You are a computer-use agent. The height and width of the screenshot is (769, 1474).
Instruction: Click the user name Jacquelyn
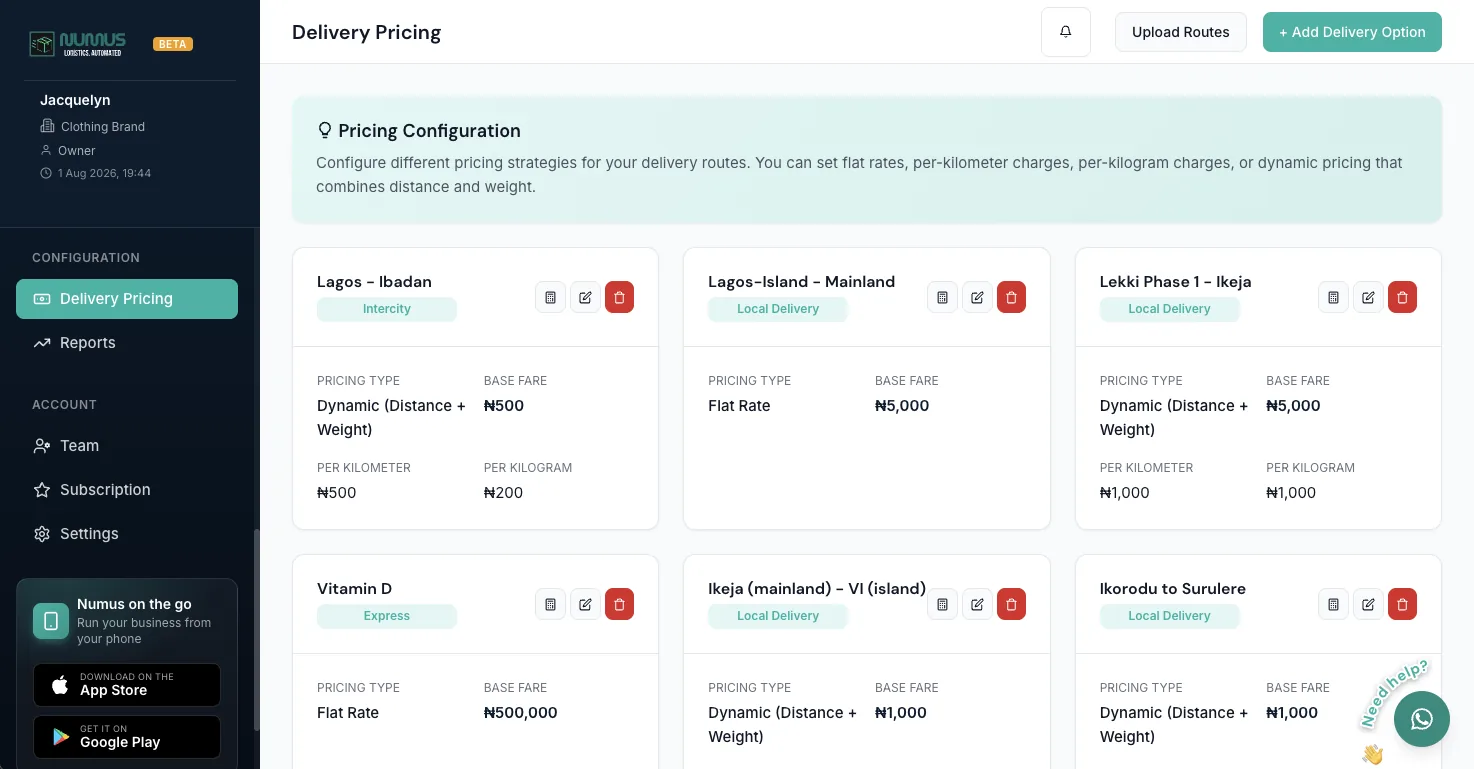(x=75, y=100)
